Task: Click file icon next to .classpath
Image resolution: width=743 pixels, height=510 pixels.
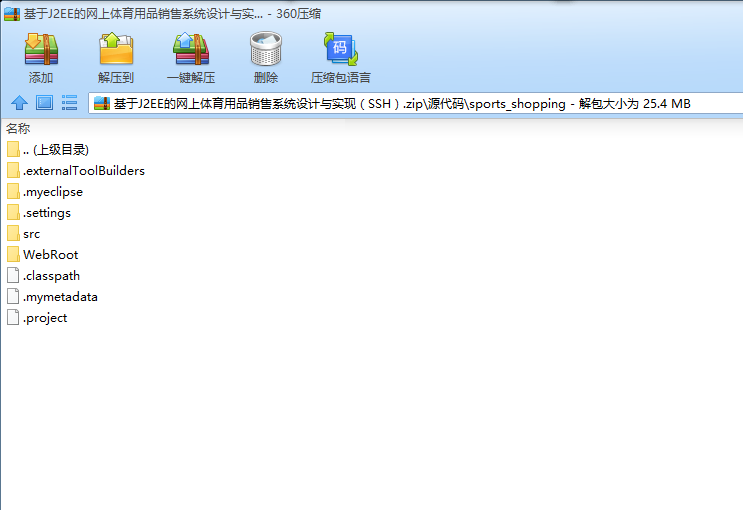Action: click(13, 275)
